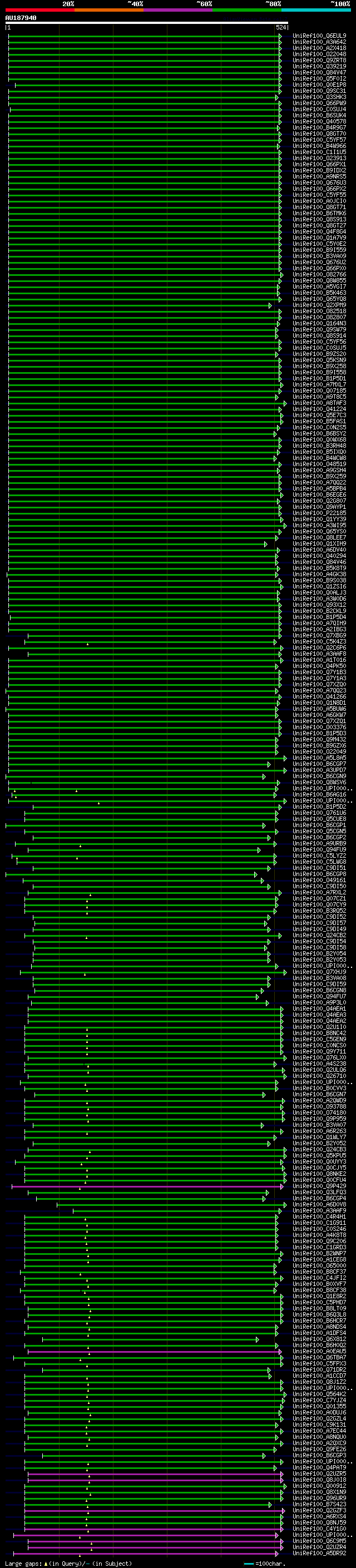356x1568 pixels.
Task: Click label UniRef100_A9URB9
Action: [x=319, y=844]
